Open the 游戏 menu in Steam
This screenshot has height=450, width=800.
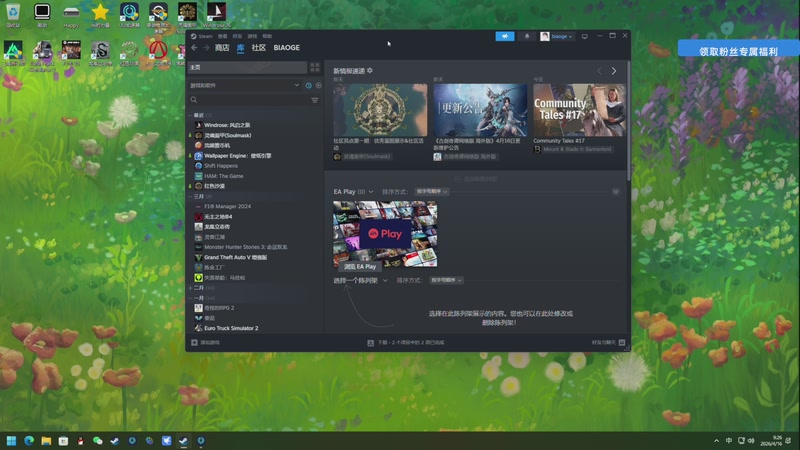(253, 36)
